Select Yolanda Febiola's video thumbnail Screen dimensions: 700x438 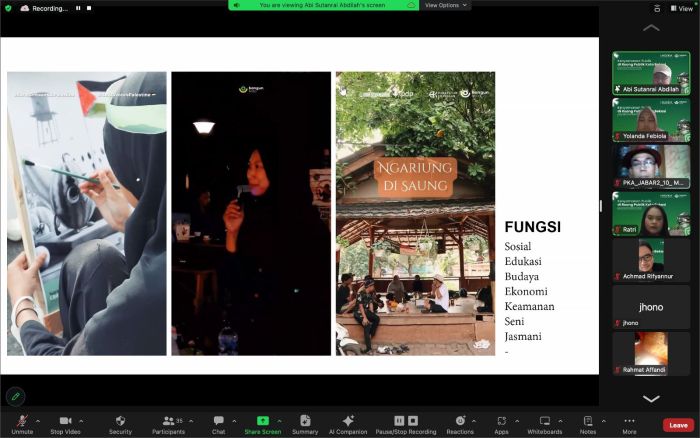pos(651,120)
